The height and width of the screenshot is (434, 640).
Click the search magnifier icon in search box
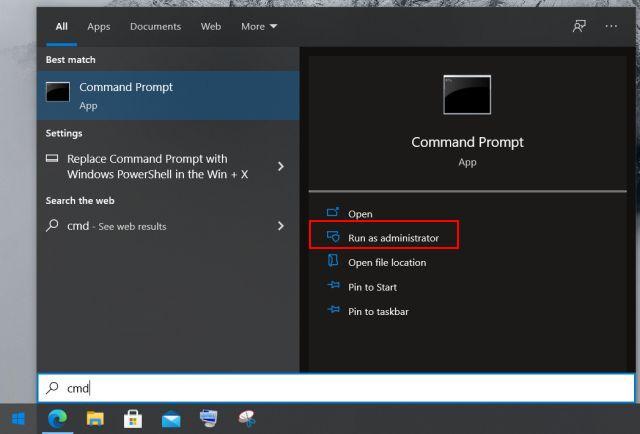pos(52,387)
